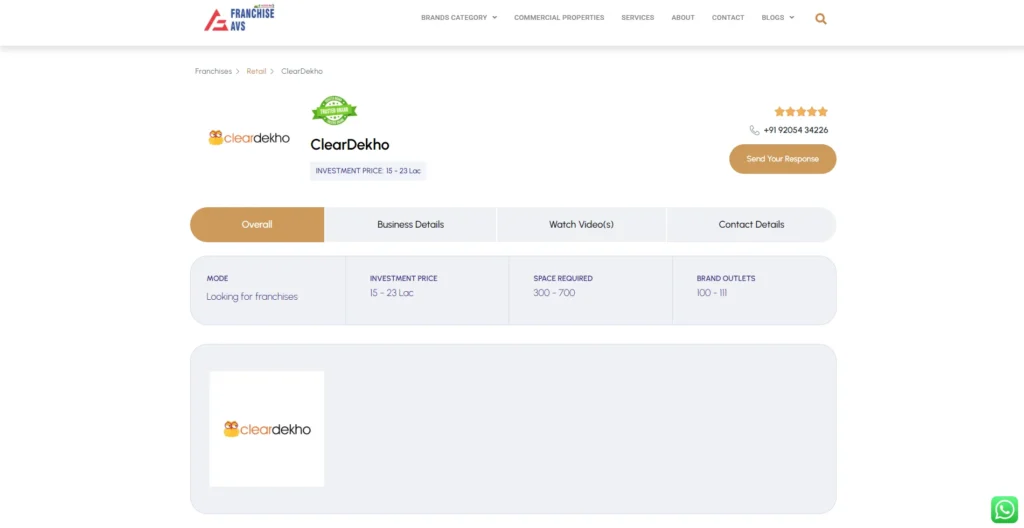Image resolution: width=1024 pixels, height=528 pixels.
Task: Click the five-star rating
Action: pos(801,112)
